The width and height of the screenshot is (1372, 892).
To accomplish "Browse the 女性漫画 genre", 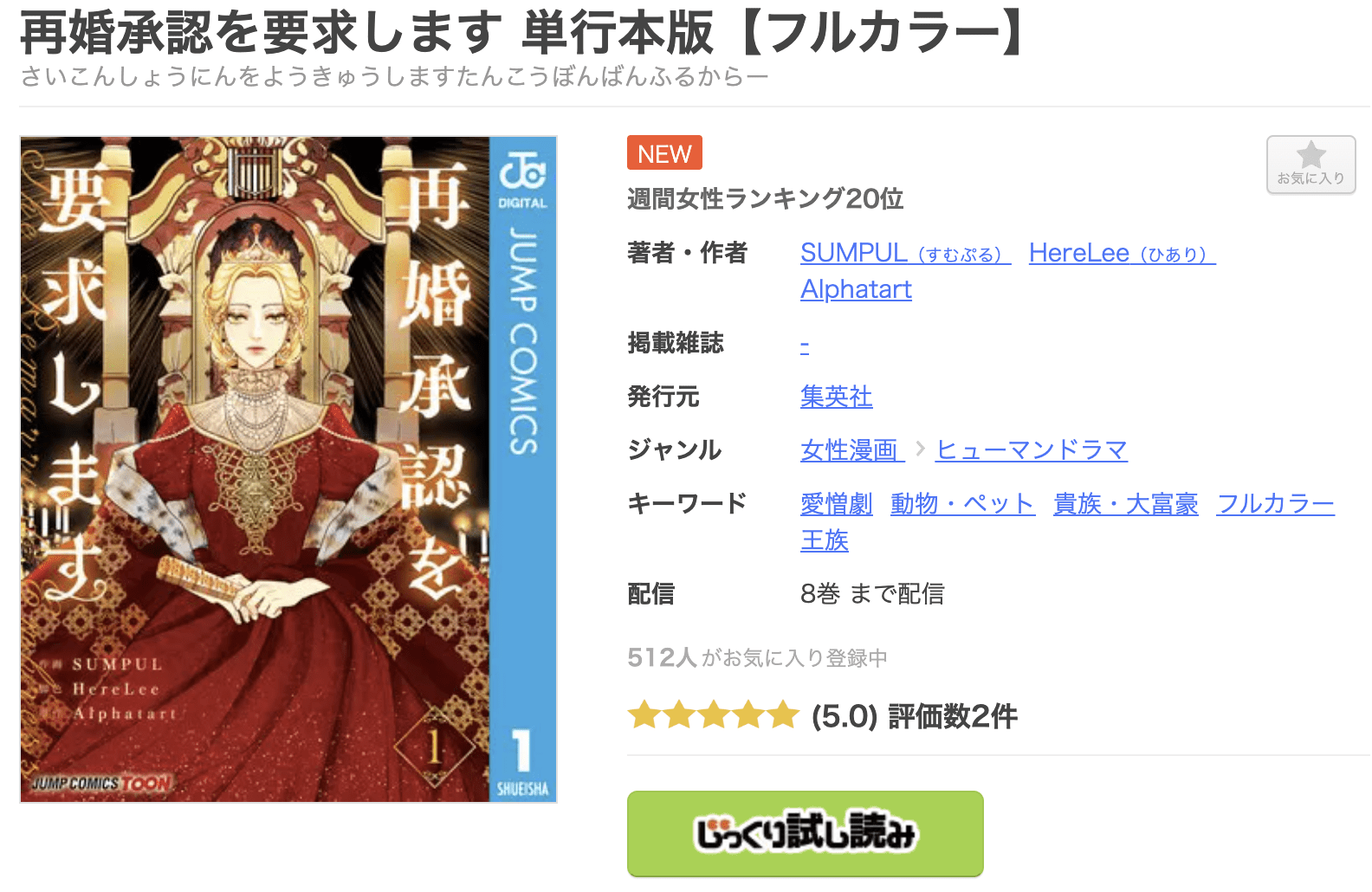I will (x=851, y=449).
